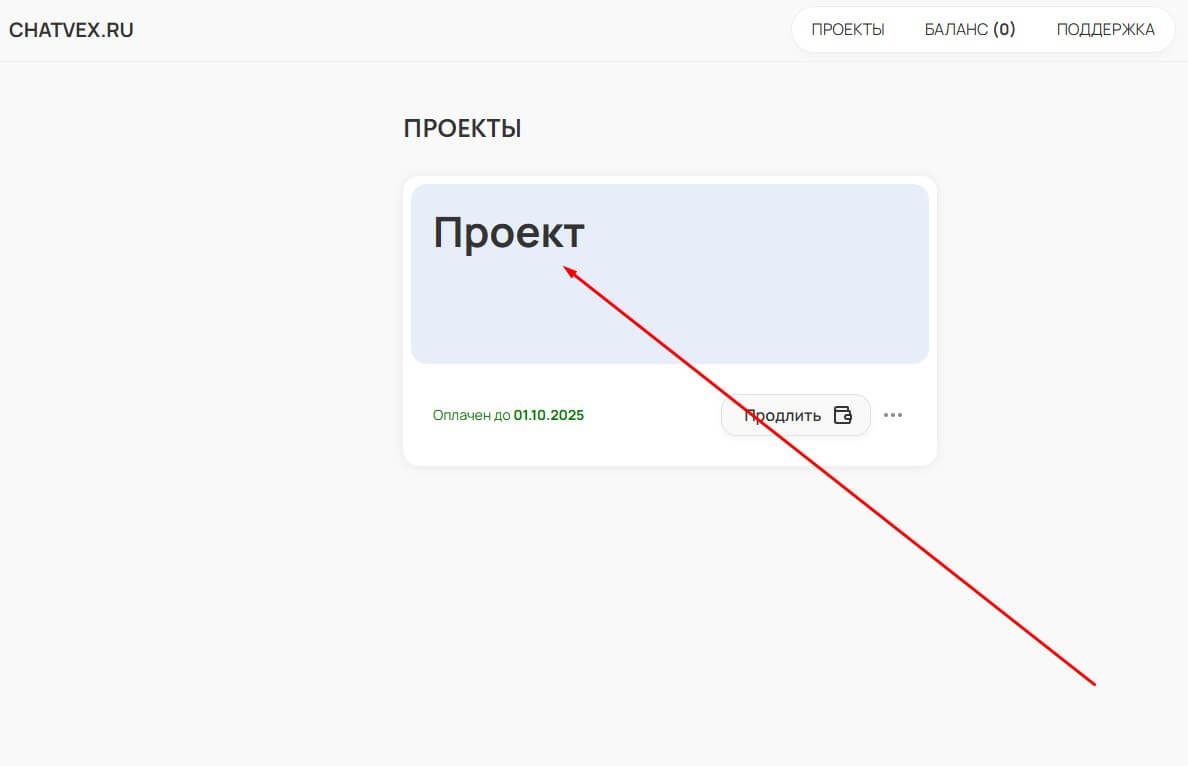This screenshot has width=1188, height=766.
Task: Open the project titled Проект
Action: pos(508,234)
